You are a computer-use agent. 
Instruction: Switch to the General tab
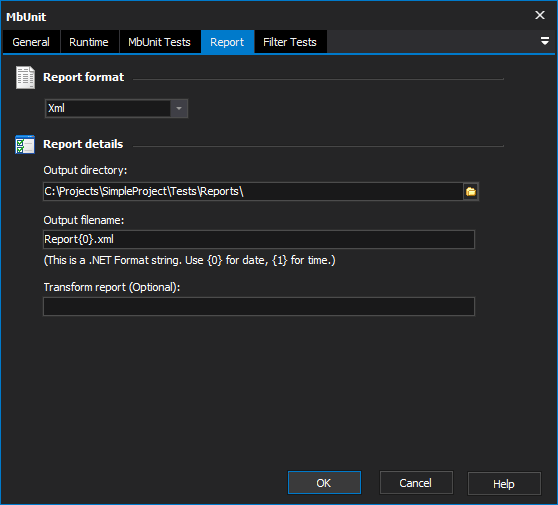(x=31, y=42)
